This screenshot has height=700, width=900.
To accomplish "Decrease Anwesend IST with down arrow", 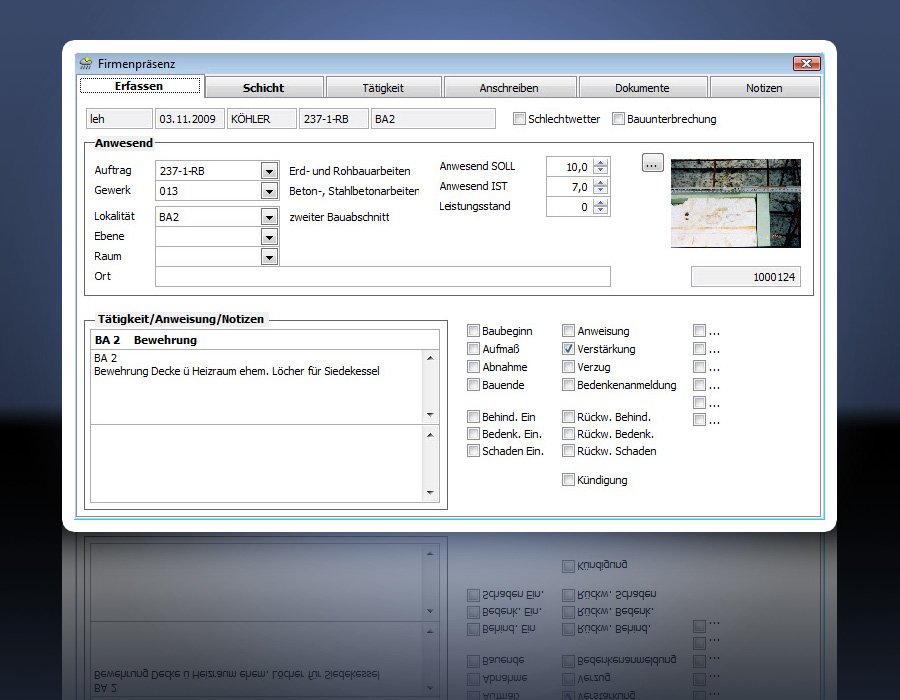I will tap(600, 191).
